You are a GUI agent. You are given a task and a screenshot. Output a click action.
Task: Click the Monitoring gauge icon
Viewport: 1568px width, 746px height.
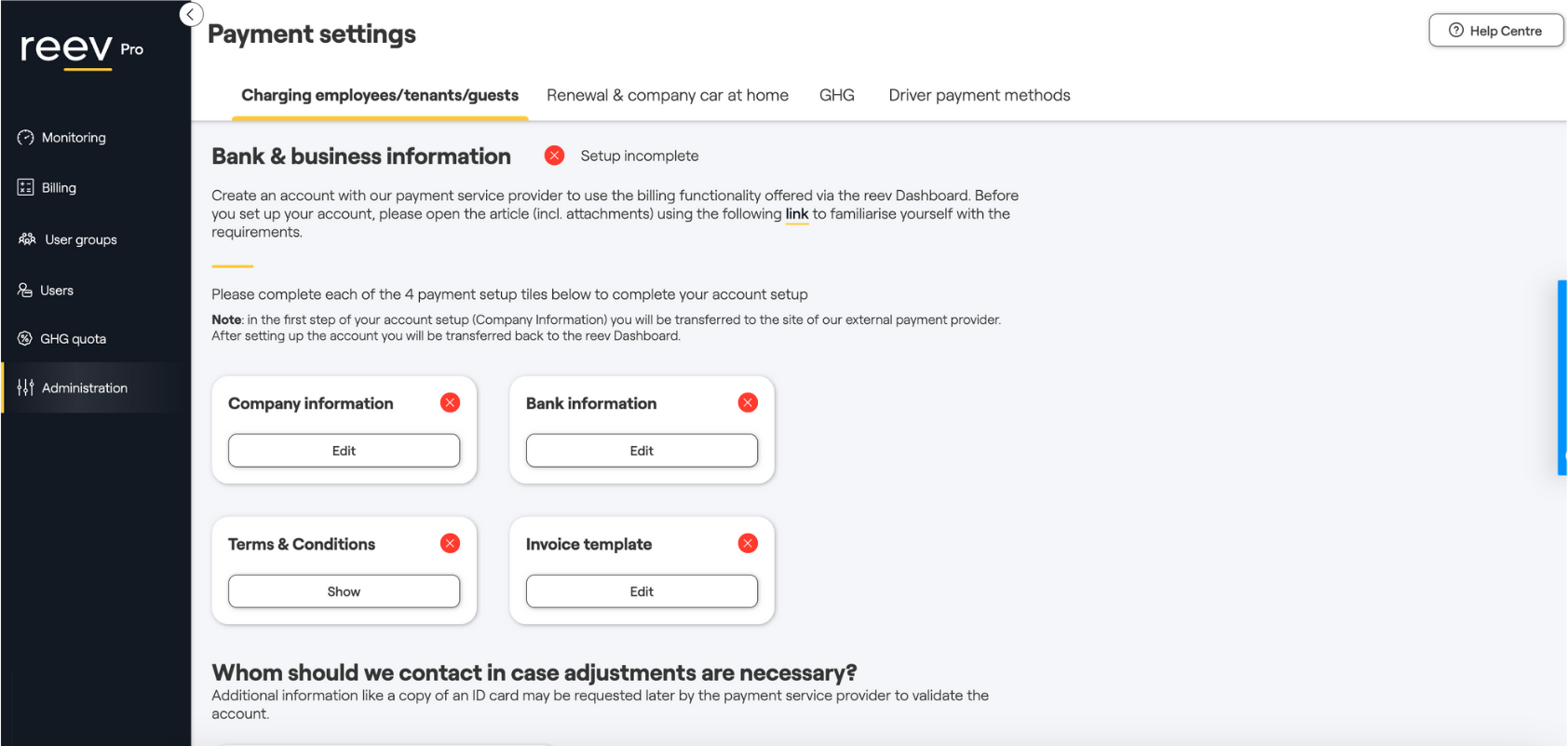(25, 137)
